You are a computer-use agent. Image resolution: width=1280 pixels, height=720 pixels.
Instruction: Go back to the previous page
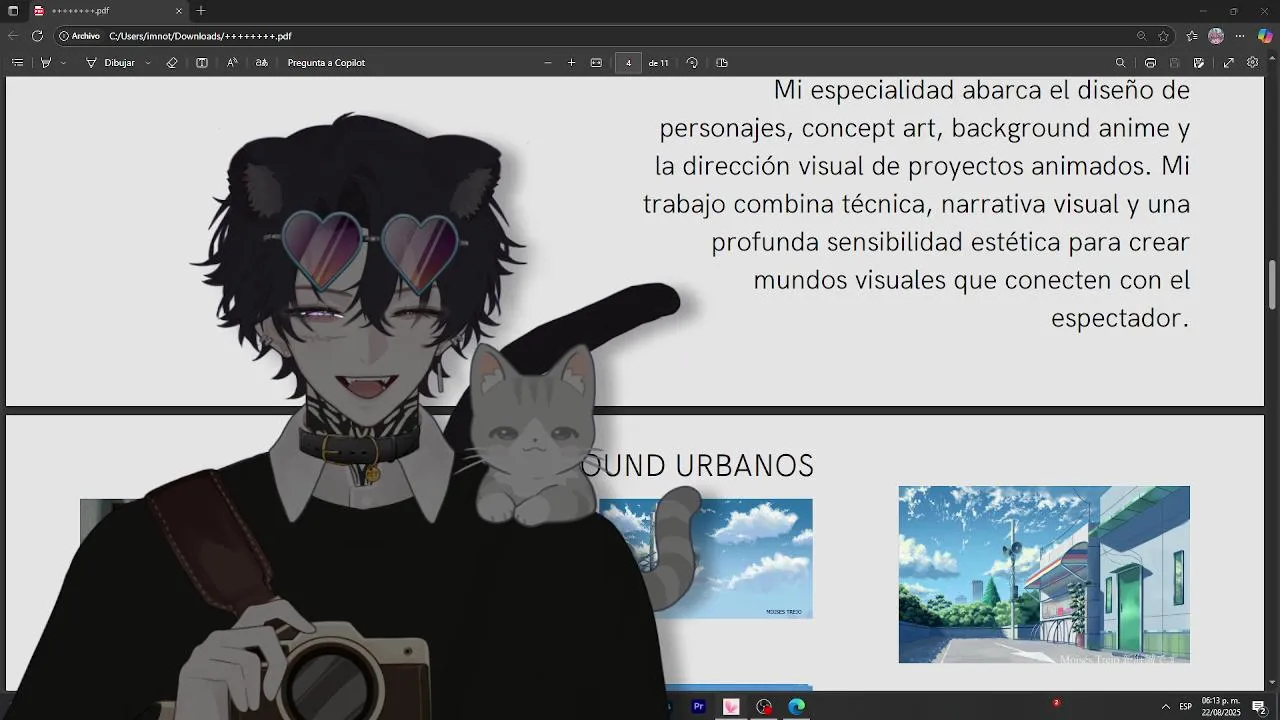pos(13,36)
